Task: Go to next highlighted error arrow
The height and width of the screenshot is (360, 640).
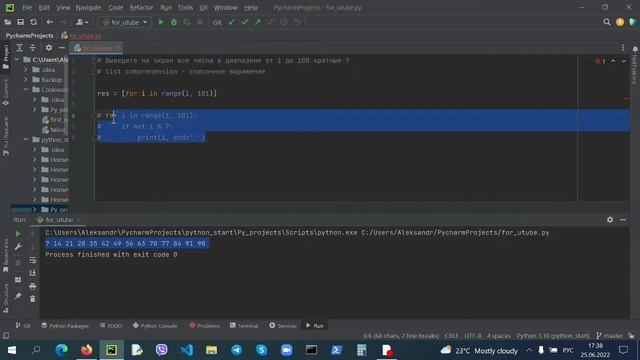Action: (x=624, y=61)
